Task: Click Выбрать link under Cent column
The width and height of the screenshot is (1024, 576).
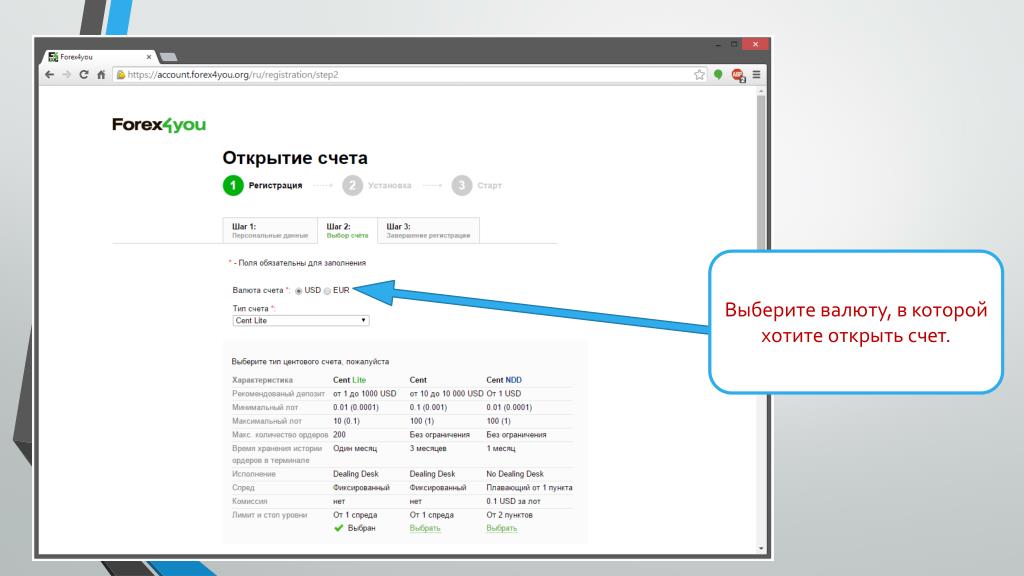Action: pos(425,528)
